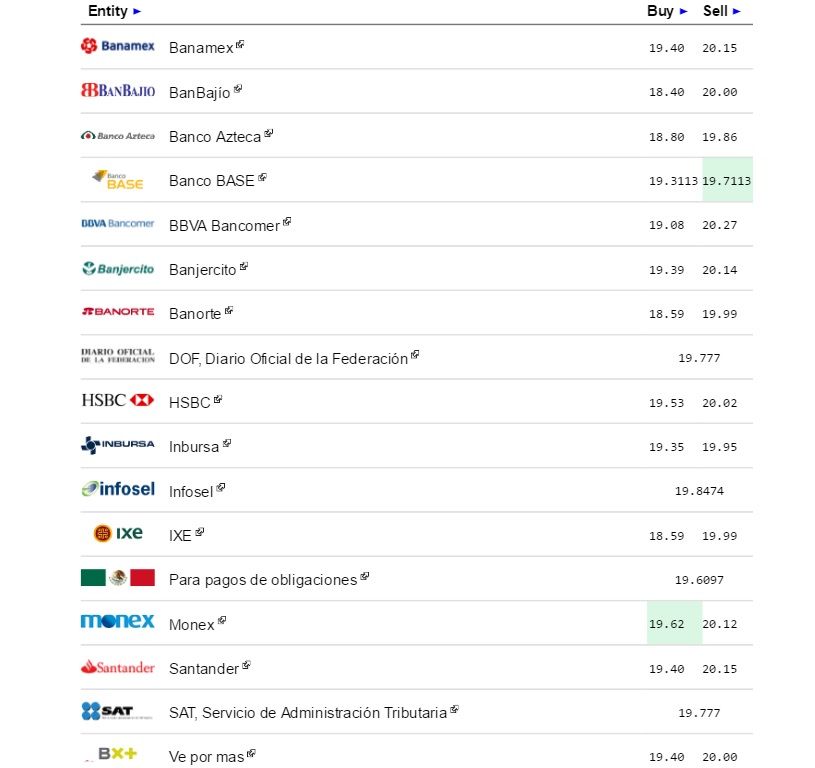Viewport: 815px width, 768px height.
Task: Click the Monex logo
Action: [118, 621]
